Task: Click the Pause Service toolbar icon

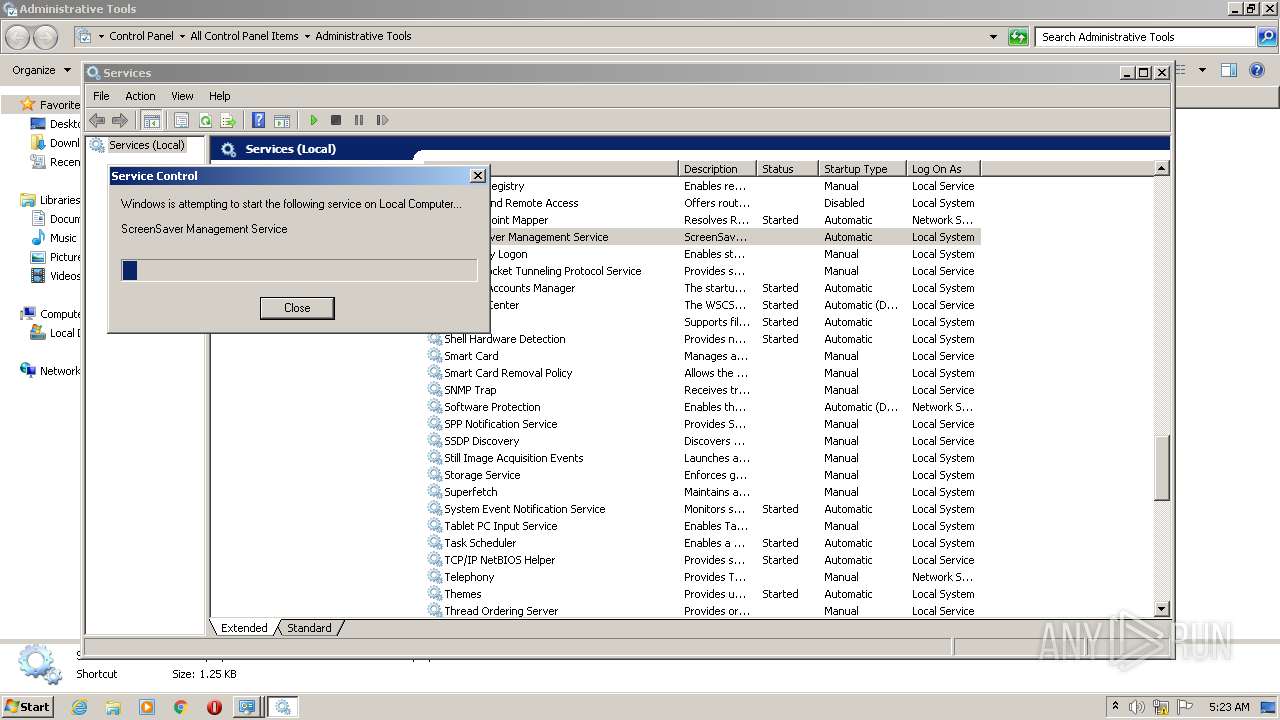Action: (359, 120)
